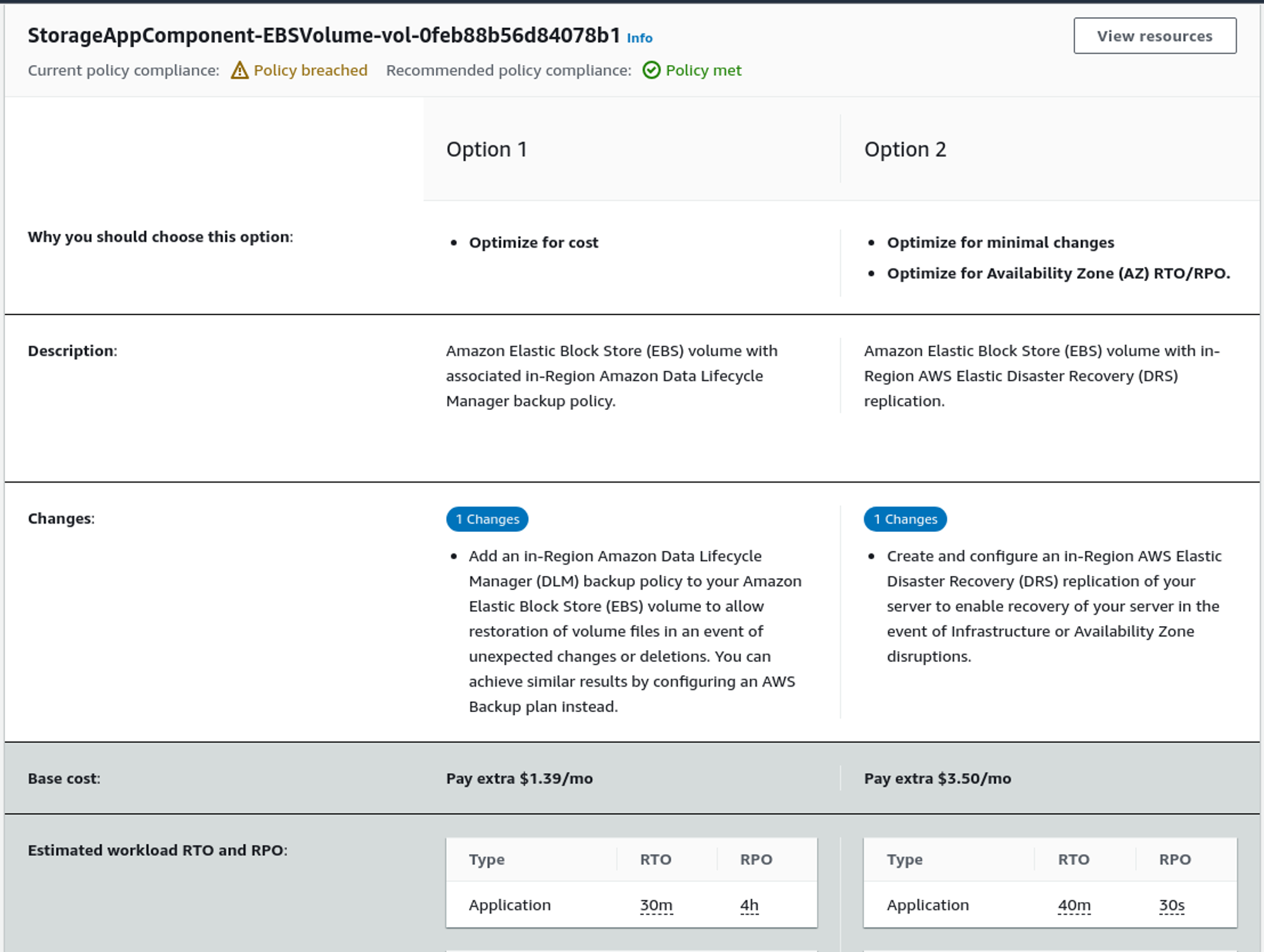Click the Policy breached warning icon
This screenshot has height=952, width=1264.
click(240, 70)
